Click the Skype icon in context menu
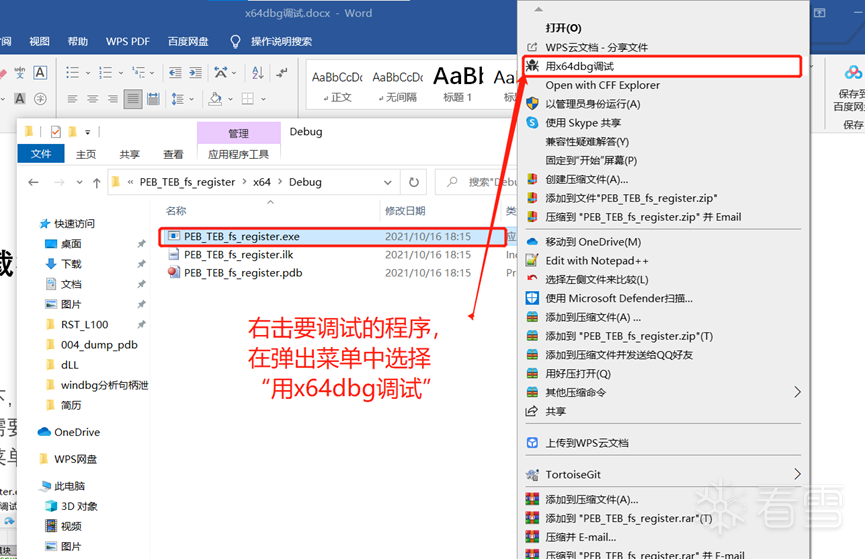Screen dimensions: 865x559 click(532, 123)
